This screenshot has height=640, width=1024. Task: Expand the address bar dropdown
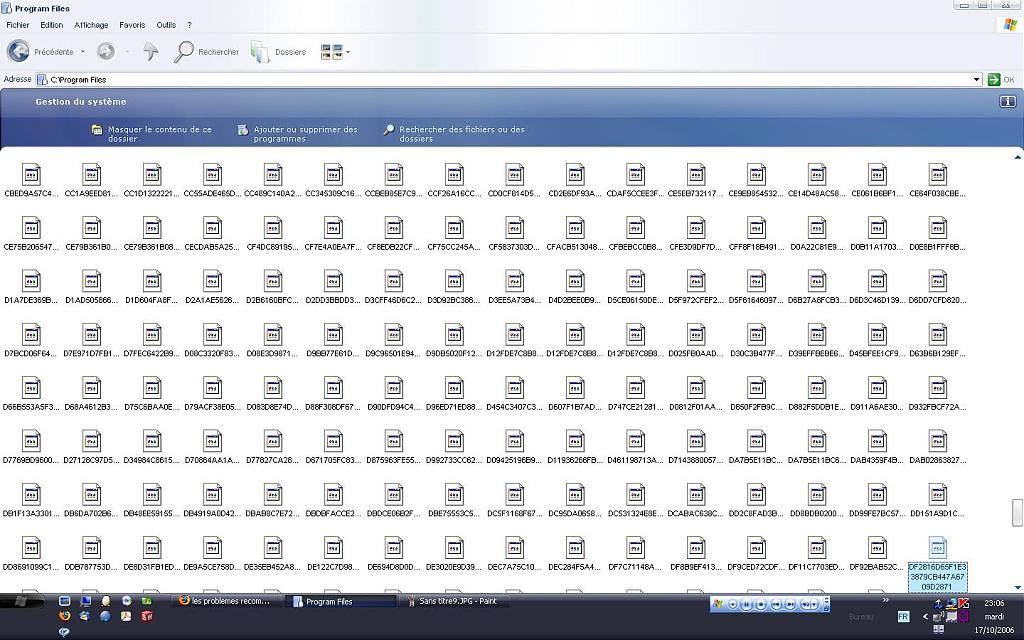(976, 80)
